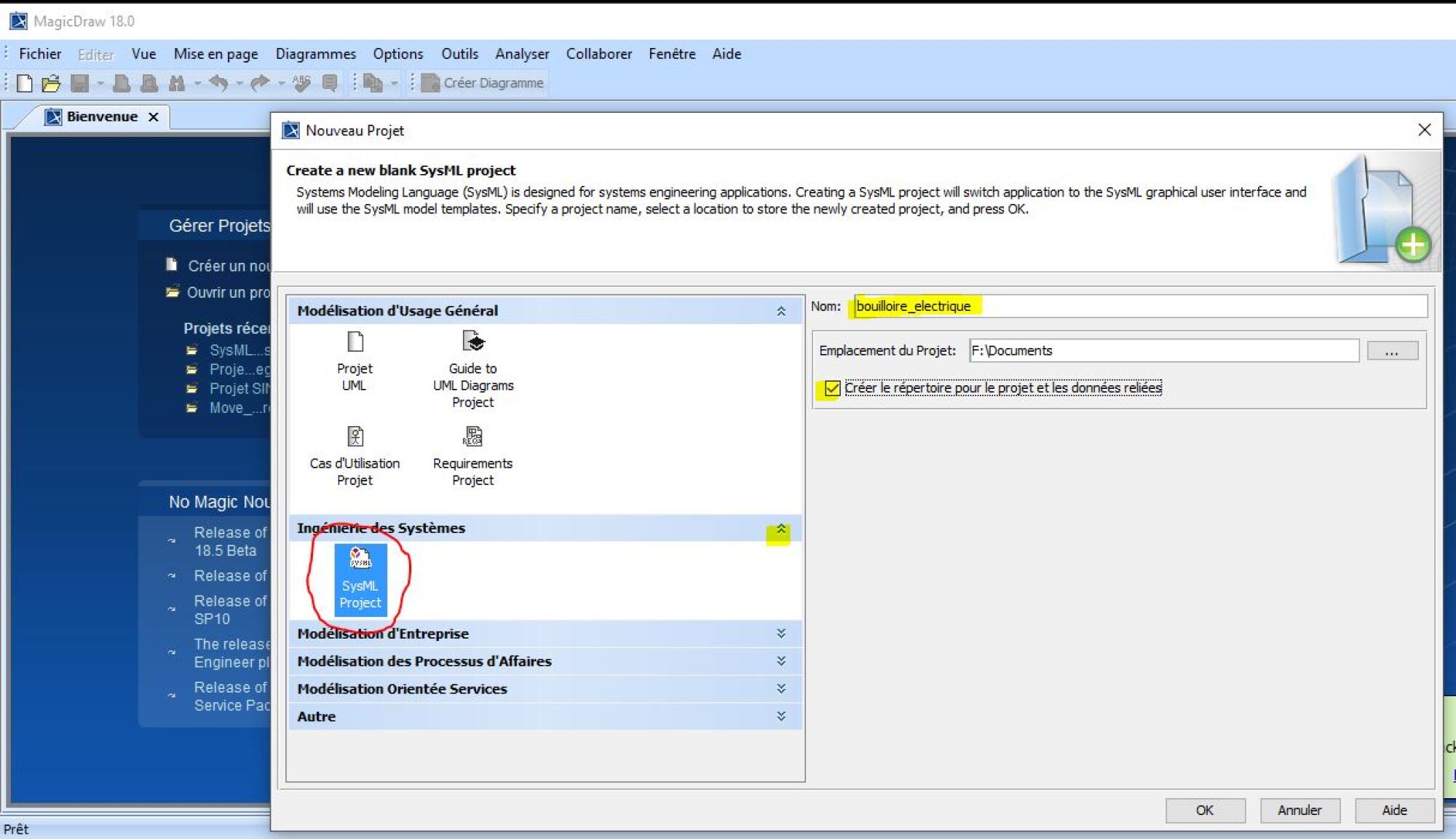Click the New Project toolbar icon

coord(24,83)
